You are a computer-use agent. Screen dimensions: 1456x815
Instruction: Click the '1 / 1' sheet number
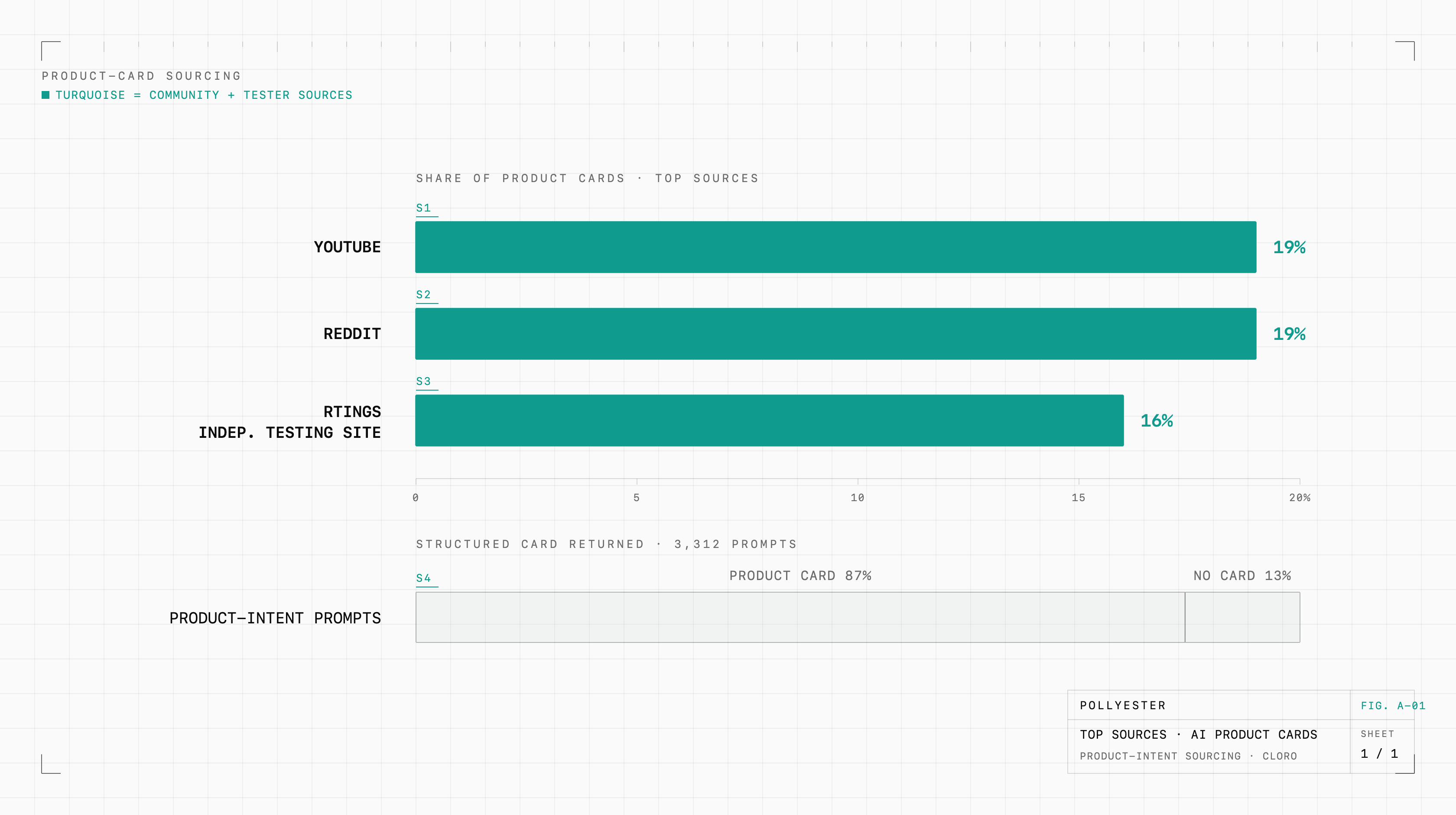1379,753
